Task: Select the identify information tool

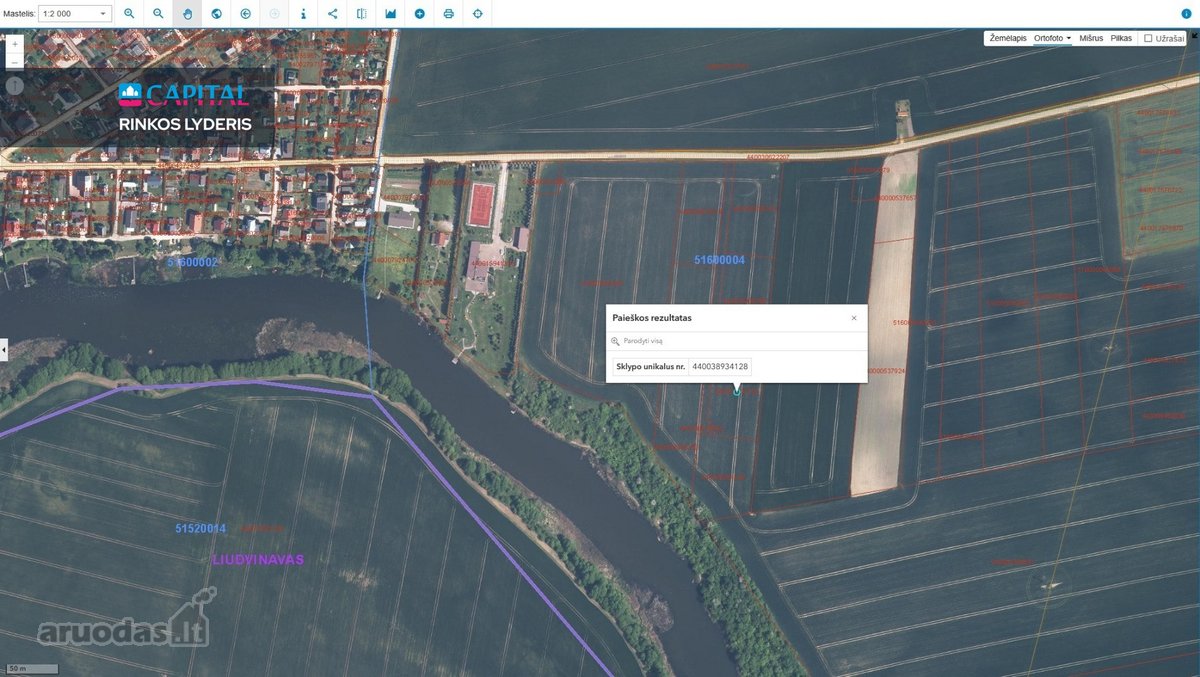Action: click(x=304, y=14)
